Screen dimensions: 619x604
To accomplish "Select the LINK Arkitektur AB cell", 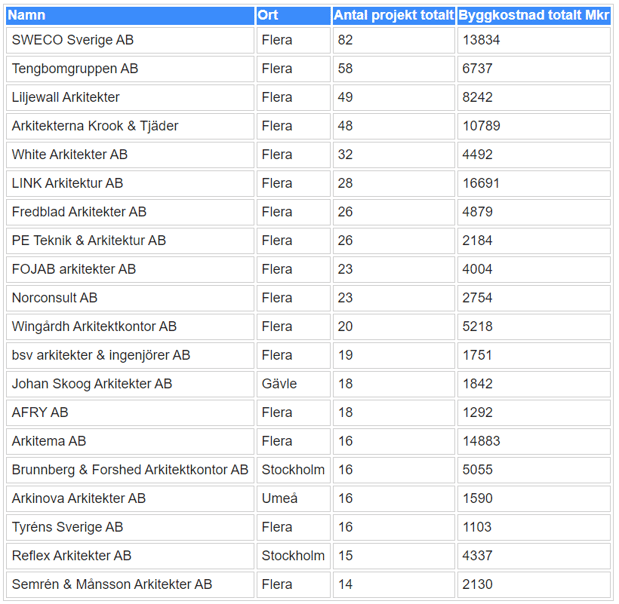I will [x=130, y=184].
